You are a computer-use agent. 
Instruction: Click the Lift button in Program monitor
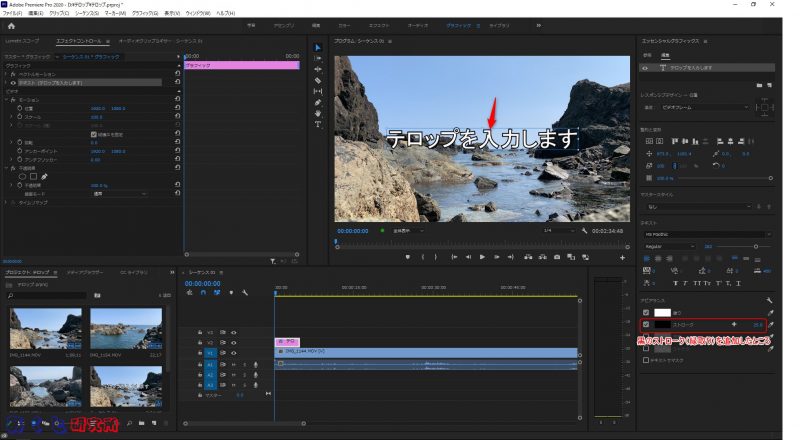point(528,257)
